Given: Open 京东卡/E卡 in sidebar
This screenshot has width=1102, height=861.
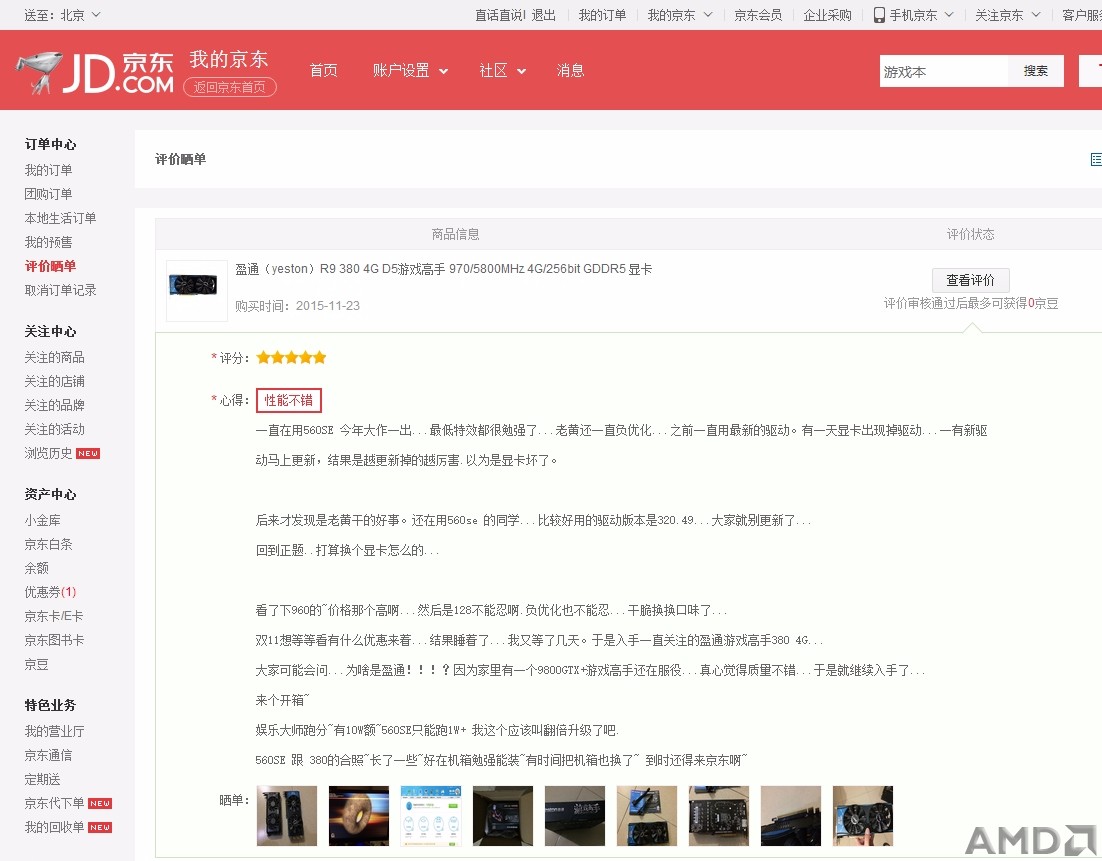Looking at the screenshot, I should 53,616.
